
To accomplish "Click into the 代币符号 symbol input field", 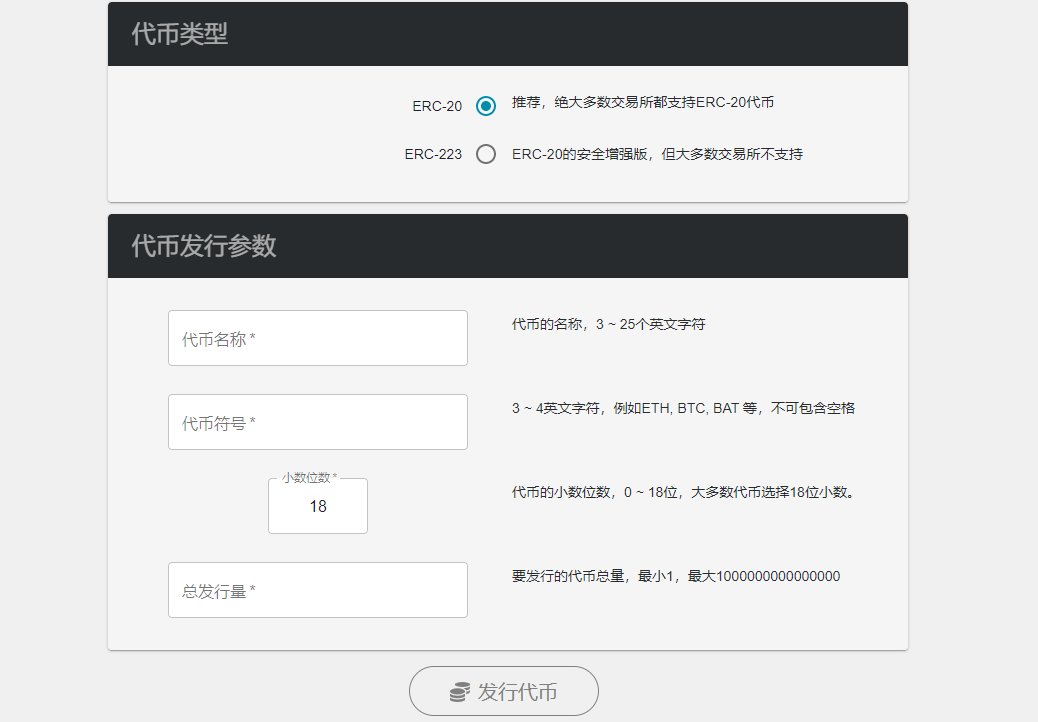I will coord(318,422).
